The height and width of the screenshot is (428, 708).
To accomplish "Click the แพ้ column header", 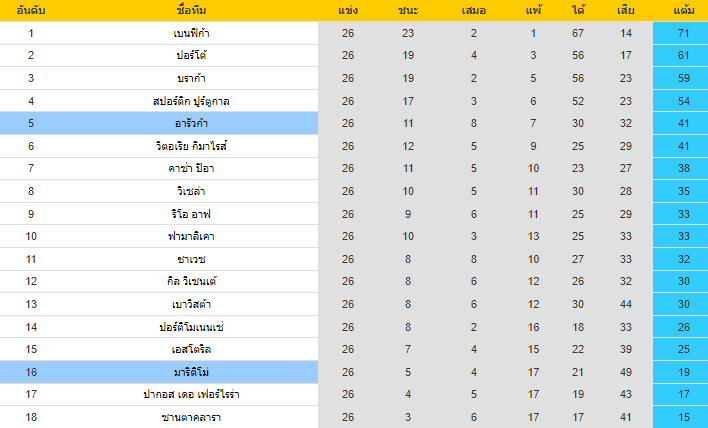I will (534, 11).
